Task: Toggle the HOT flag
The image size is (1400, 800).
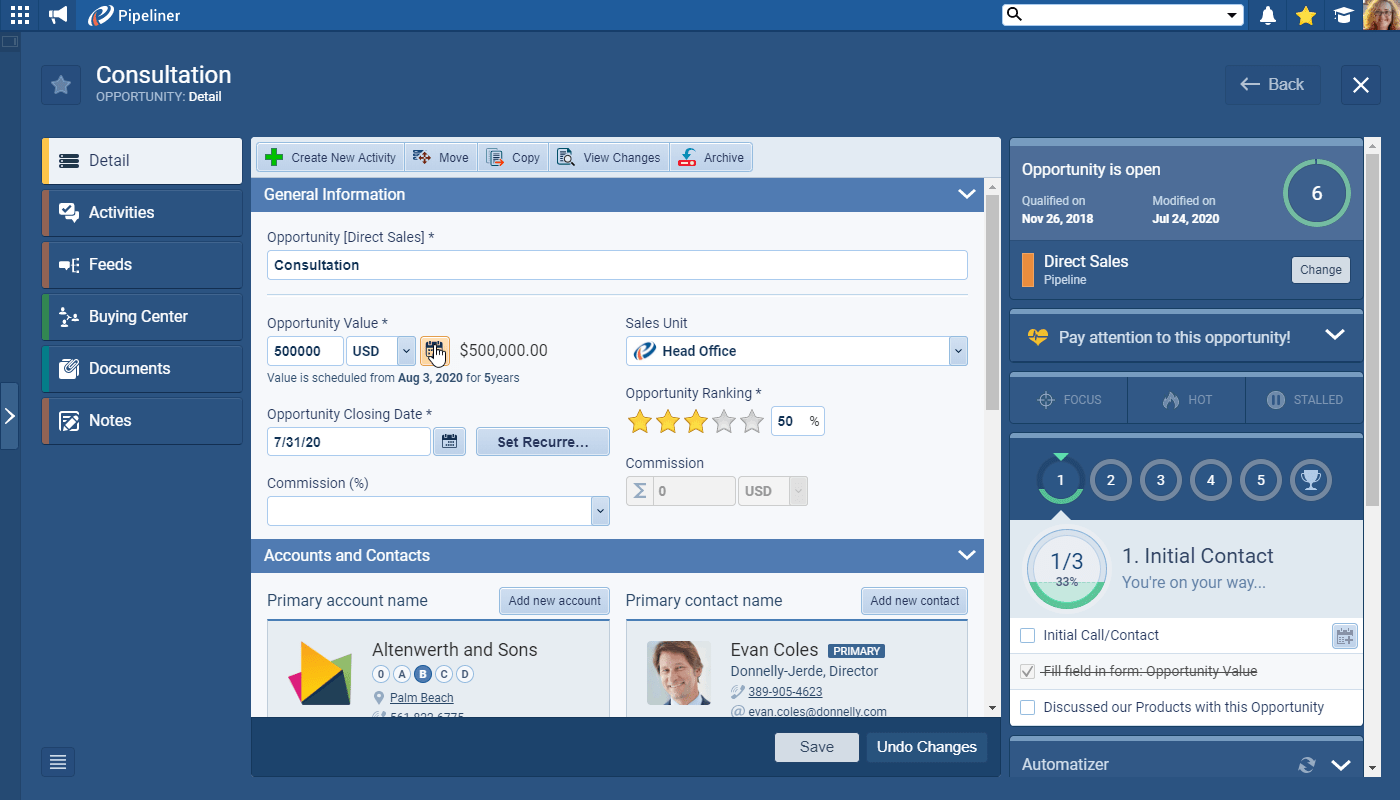Action: (1186, 400)
